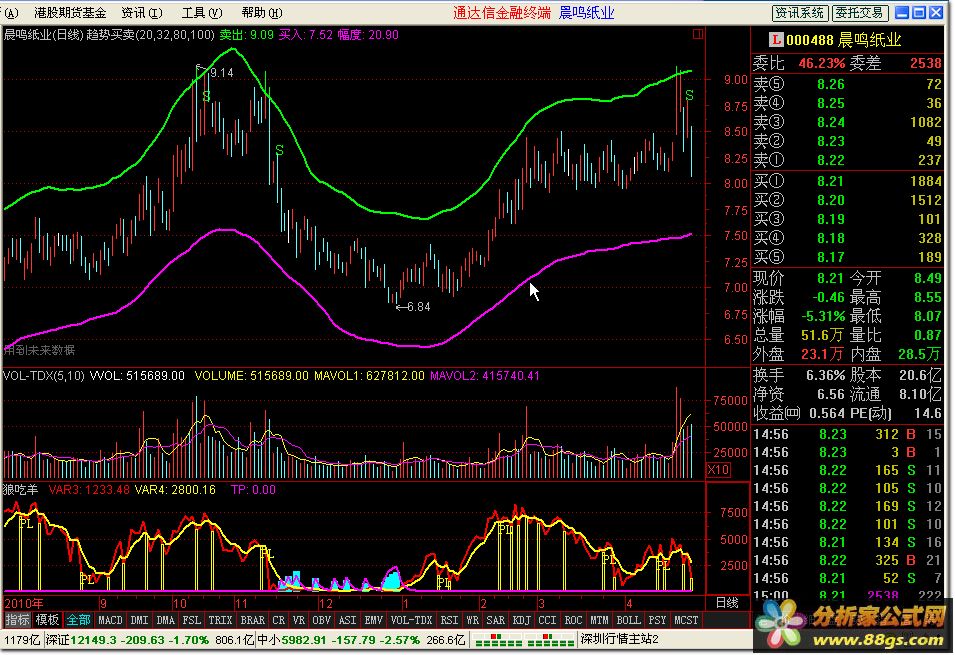955x655 pixels.
Task: Switch to the EMV indicator
Action: (x=373, y=620)
